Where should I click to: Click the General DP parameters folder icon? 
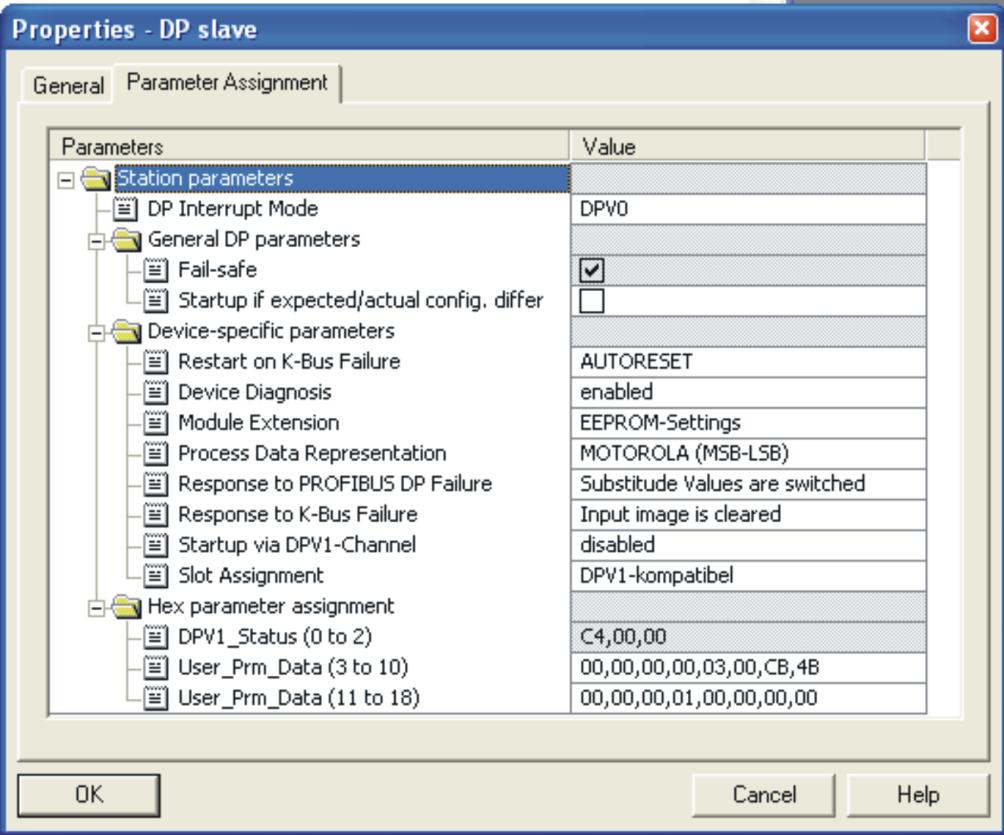pyautogui.click(x=127, y=240)
